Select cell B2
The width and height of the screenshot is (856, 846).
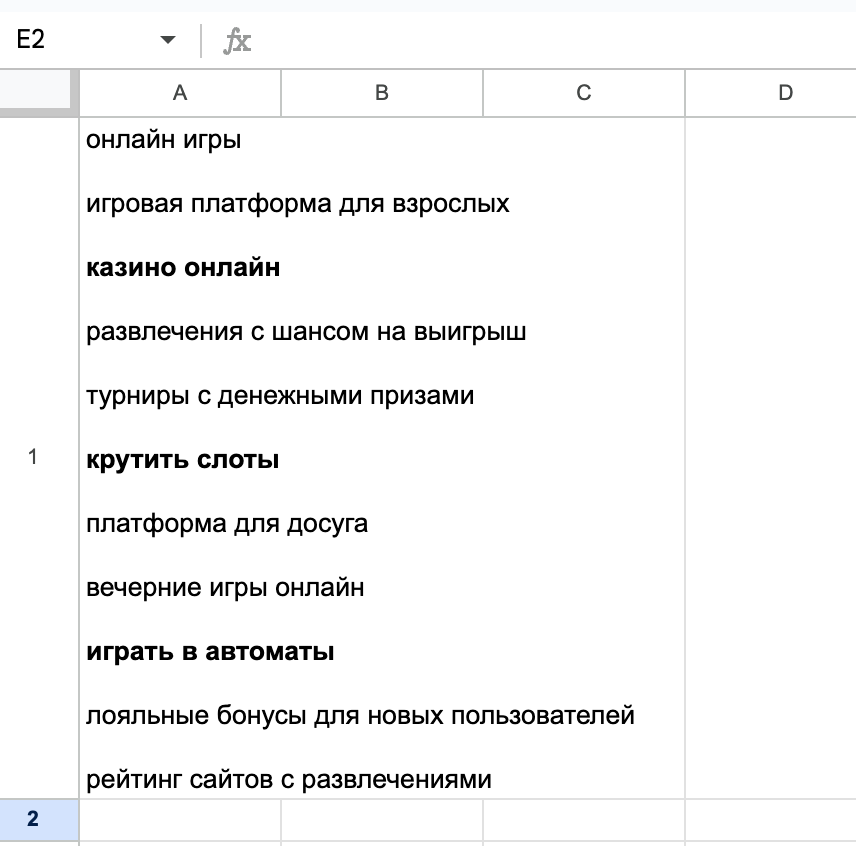(x=382, y=820)
